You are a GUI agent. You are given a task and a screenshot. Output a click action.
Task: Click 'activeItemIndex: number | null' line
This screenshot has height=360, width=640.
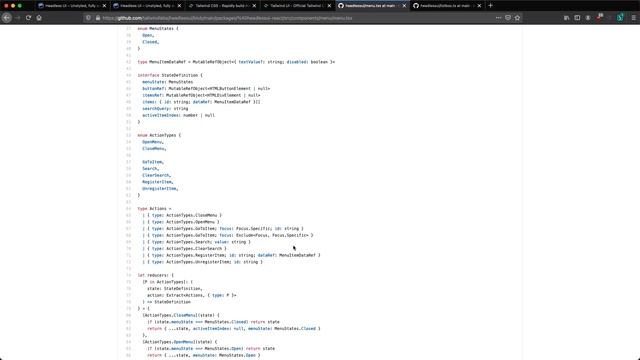coord(178,115)
